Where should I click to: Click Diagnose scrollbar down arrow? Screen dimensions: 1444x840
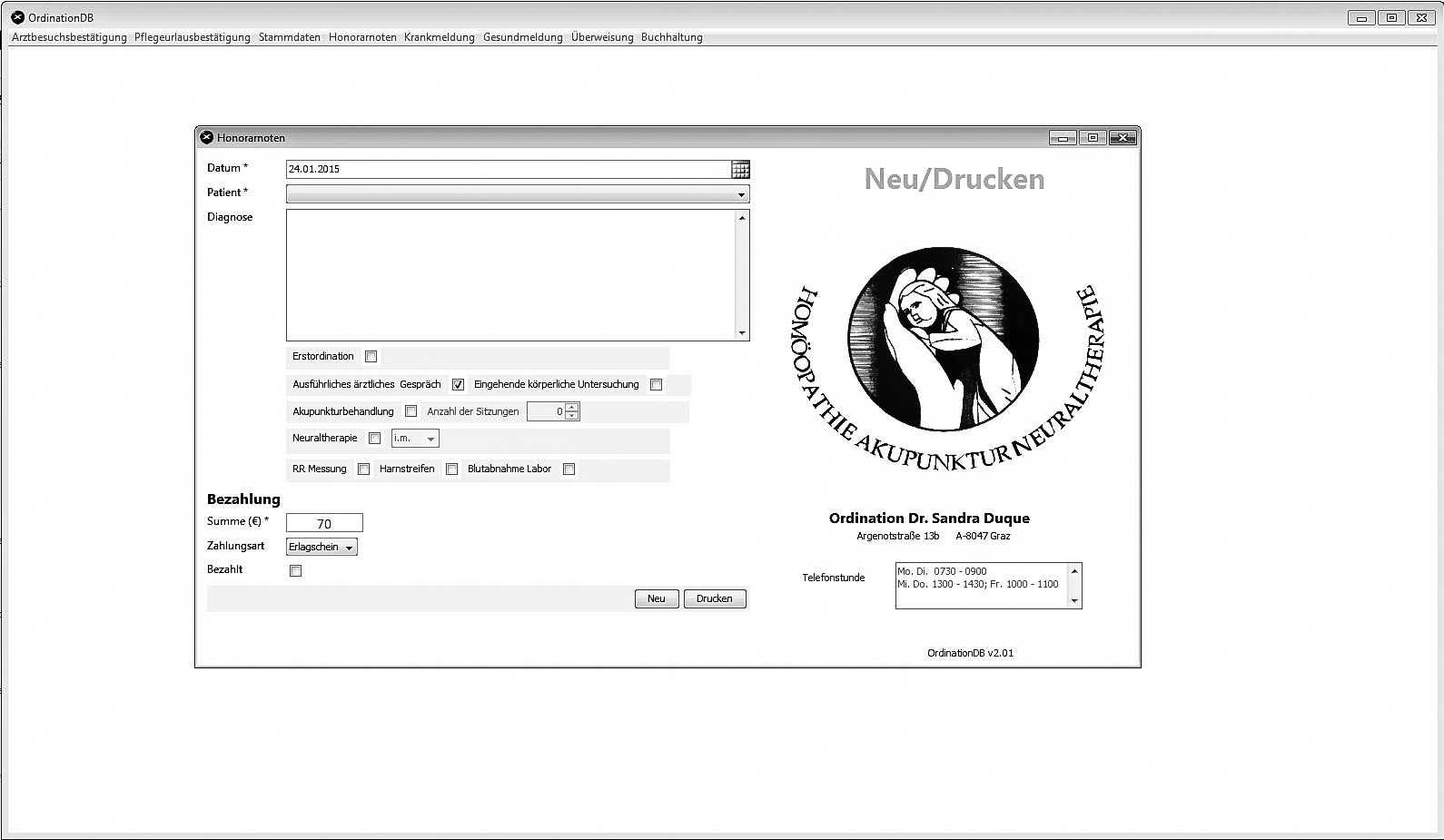pos(742,333)
